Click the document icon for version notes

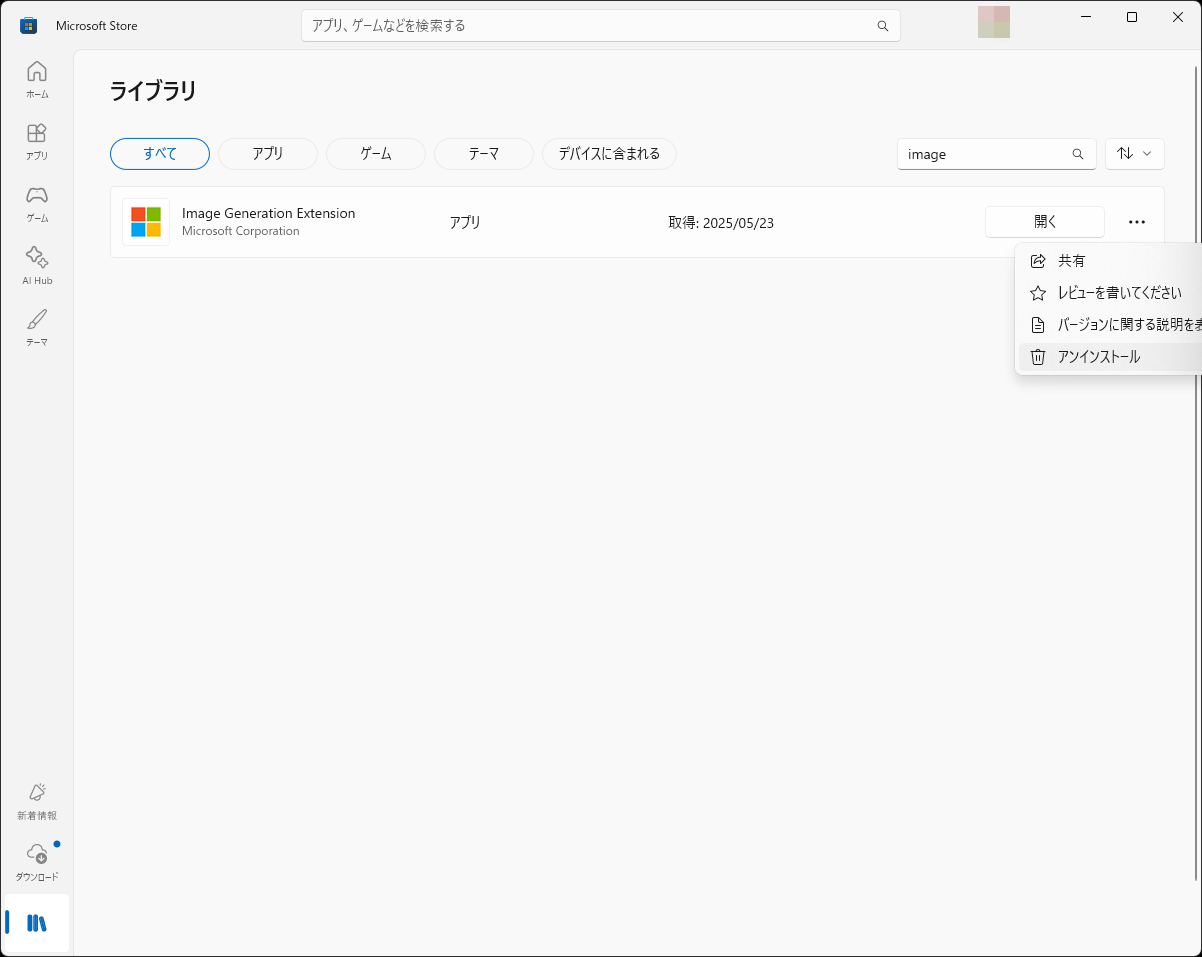tap(1038, 325)
